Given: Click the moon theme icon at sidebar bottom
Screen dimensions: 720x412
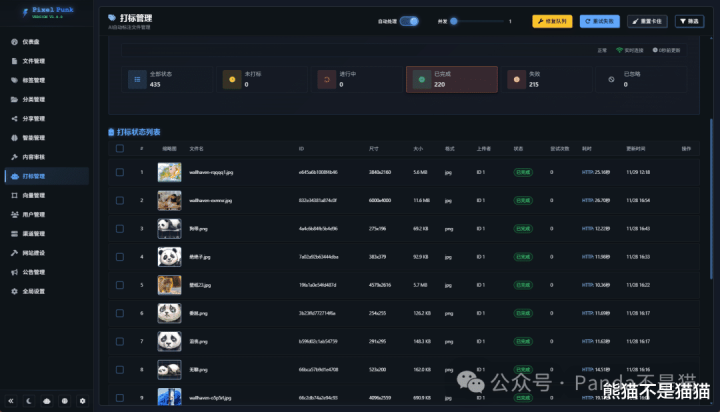Looking at the screenshot, I should tap(29, 401).
